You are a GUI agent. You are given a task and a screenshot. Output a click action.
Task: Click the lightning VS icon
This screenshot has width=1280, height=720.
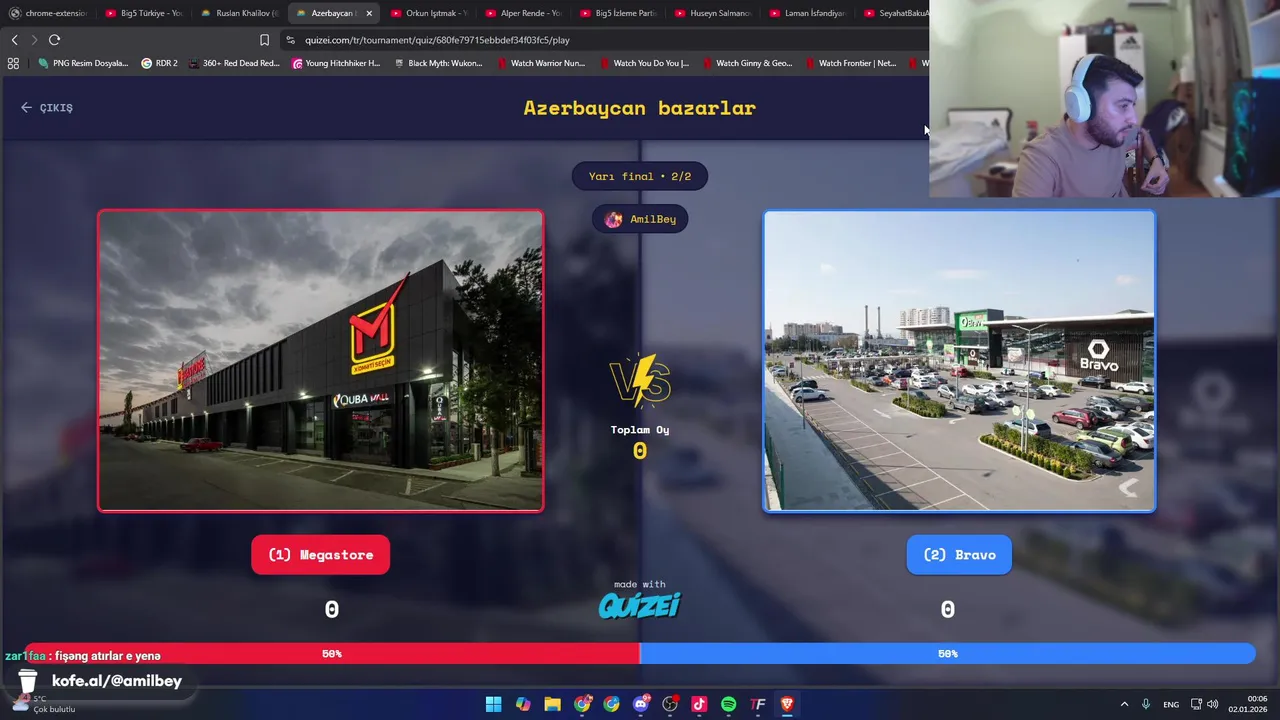click(640, 382)
